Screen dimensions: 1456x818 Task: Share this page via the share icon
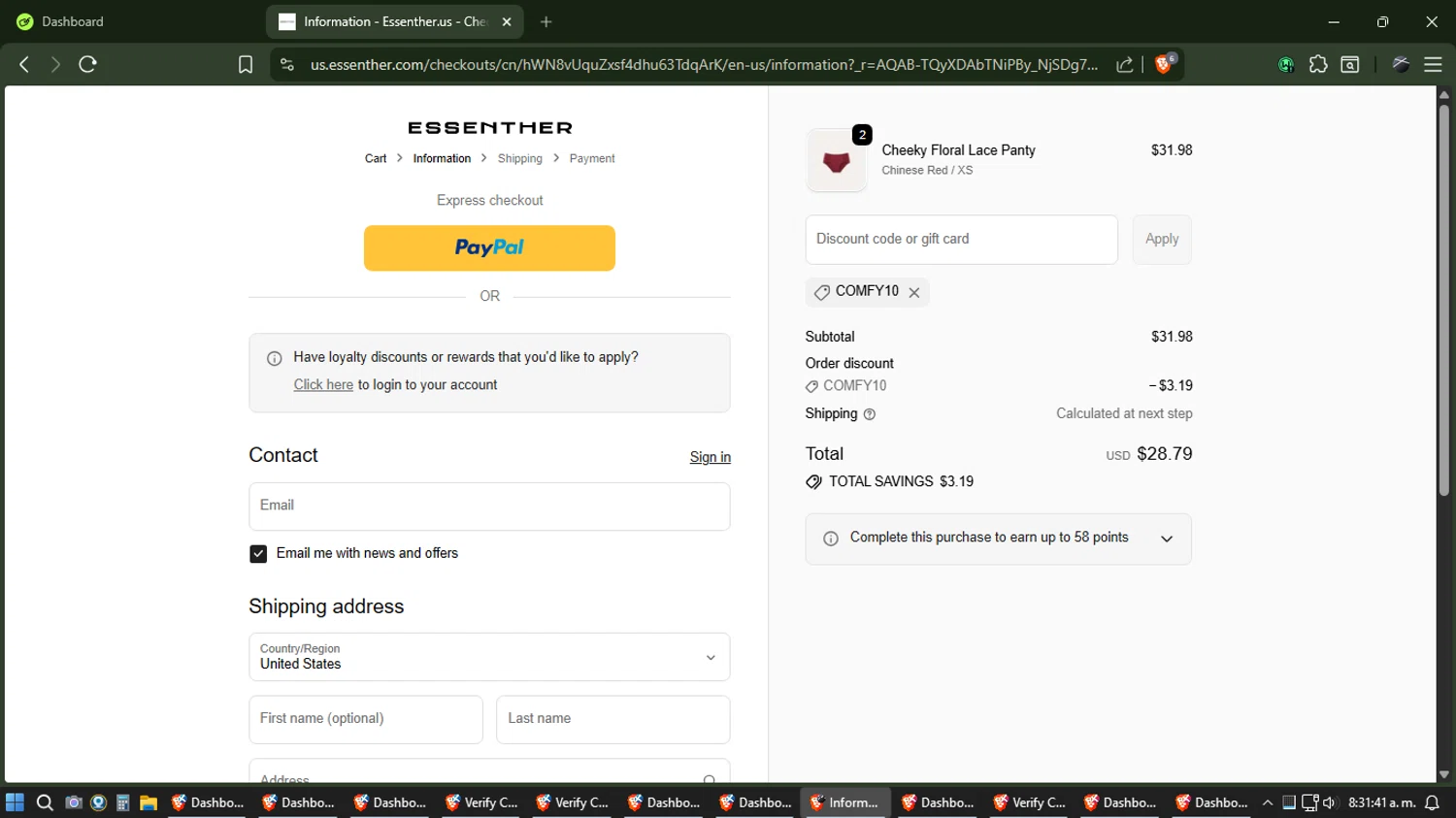coord(1125,64)
